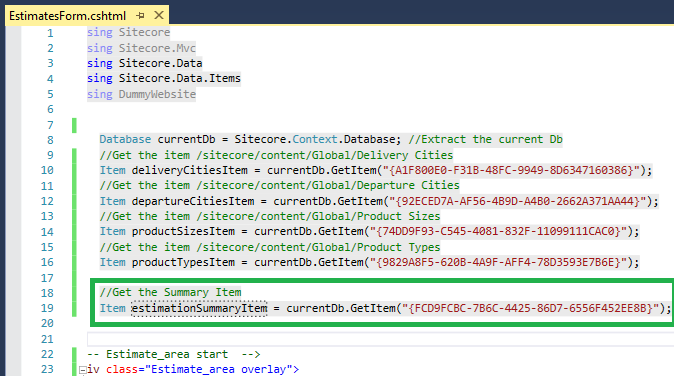Click 'currentDb' variable on line 8
This screenshot has height=376, width=674.
tap(186, 140)
